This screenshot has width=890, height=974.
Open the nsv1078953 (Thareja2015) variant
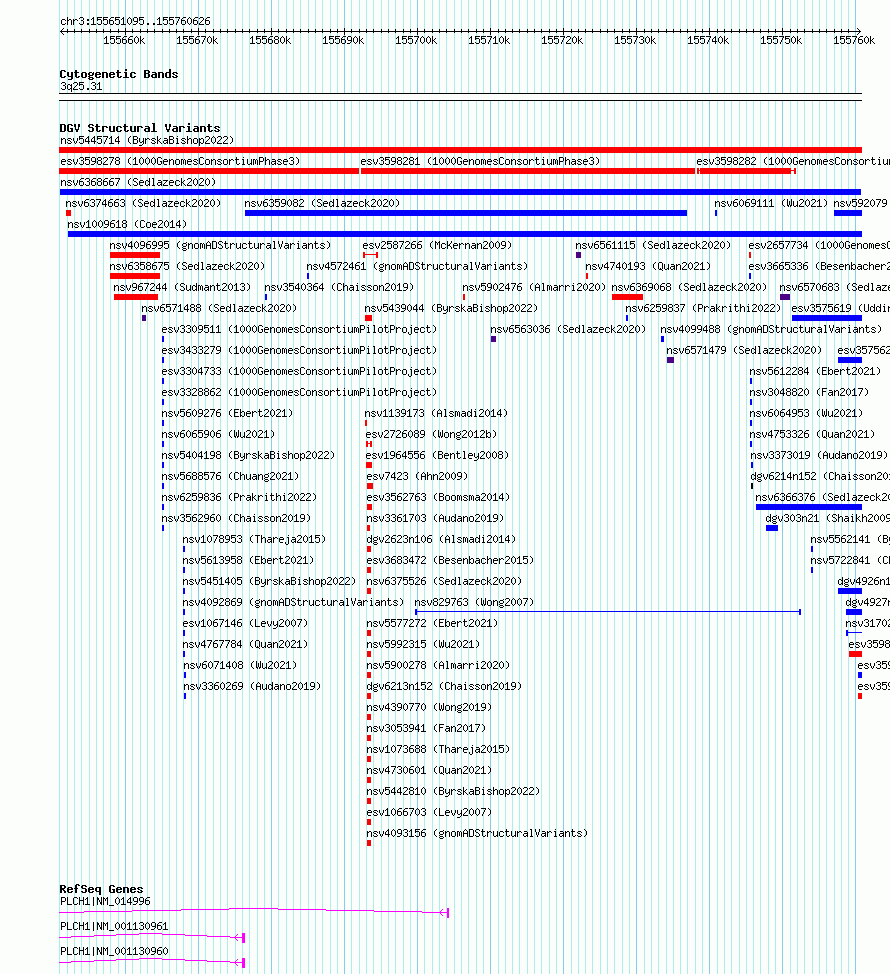pyautogui.click(x=254, y=540)
